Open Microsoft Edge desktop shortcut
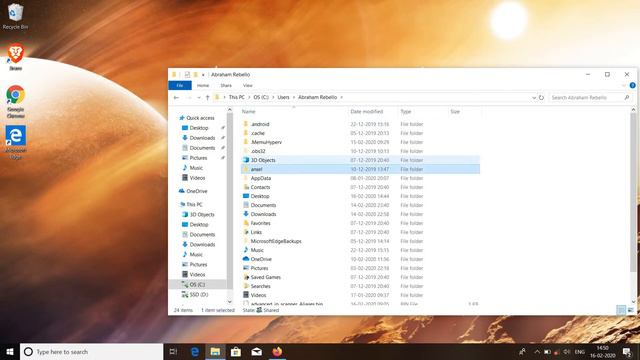640x360 pixels. point(16,142)
